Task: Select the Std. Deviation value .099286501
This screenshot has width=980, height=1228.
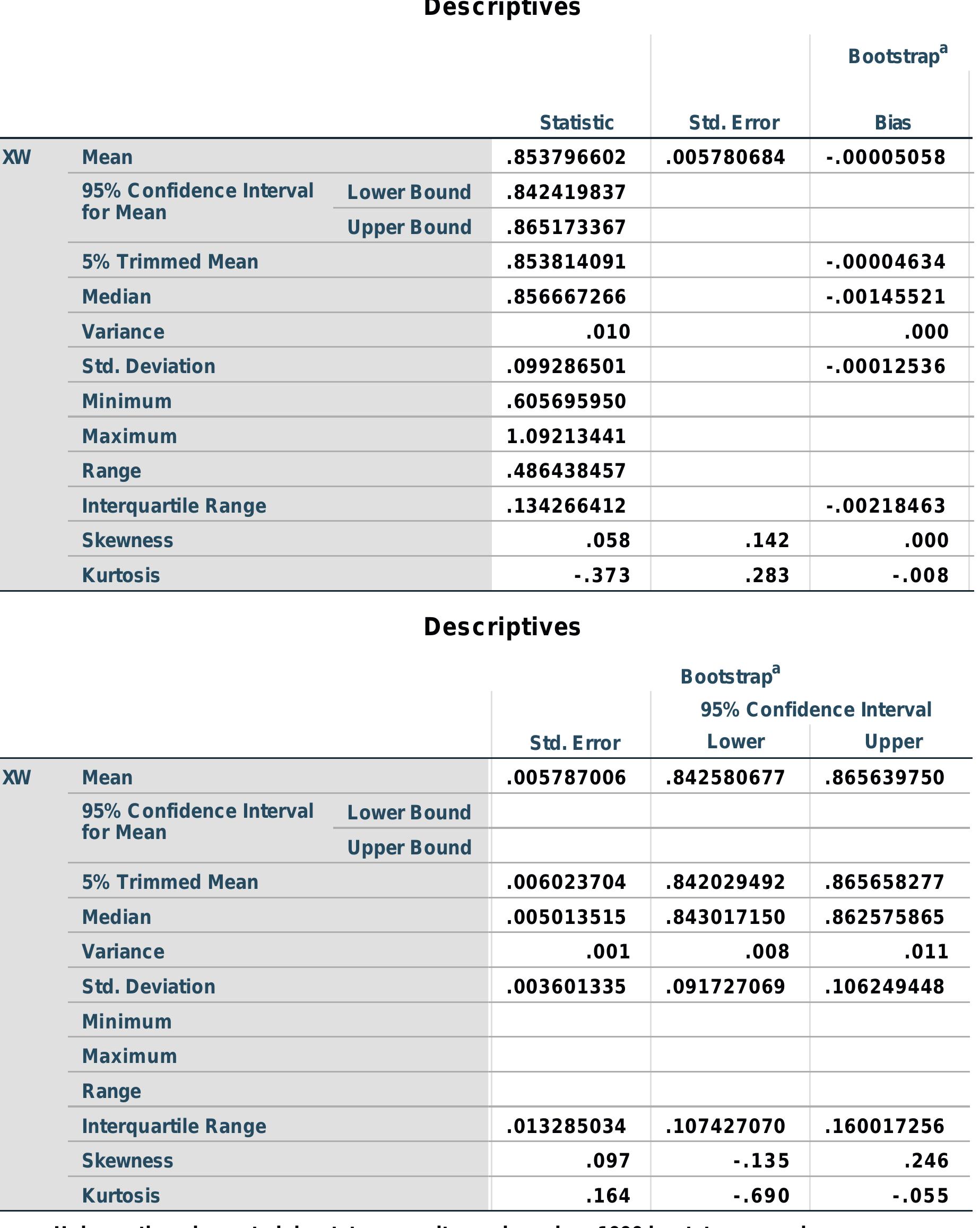Action: click(x=566, y=366)
